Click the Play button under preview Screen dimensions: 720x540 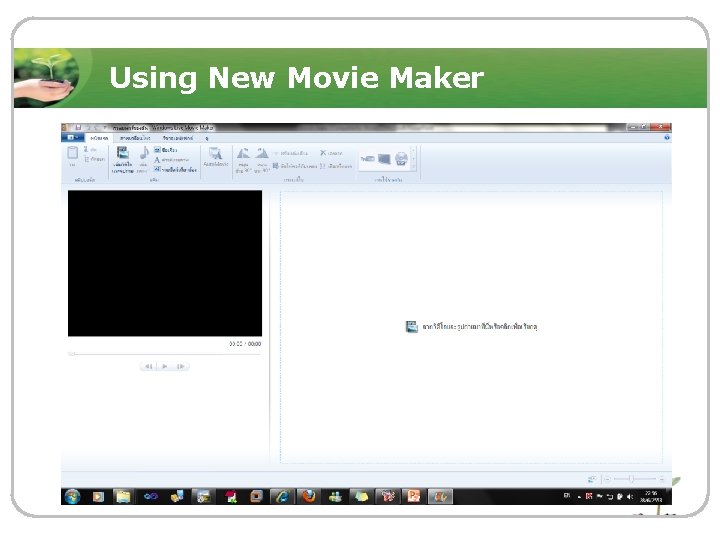[165, 366]
